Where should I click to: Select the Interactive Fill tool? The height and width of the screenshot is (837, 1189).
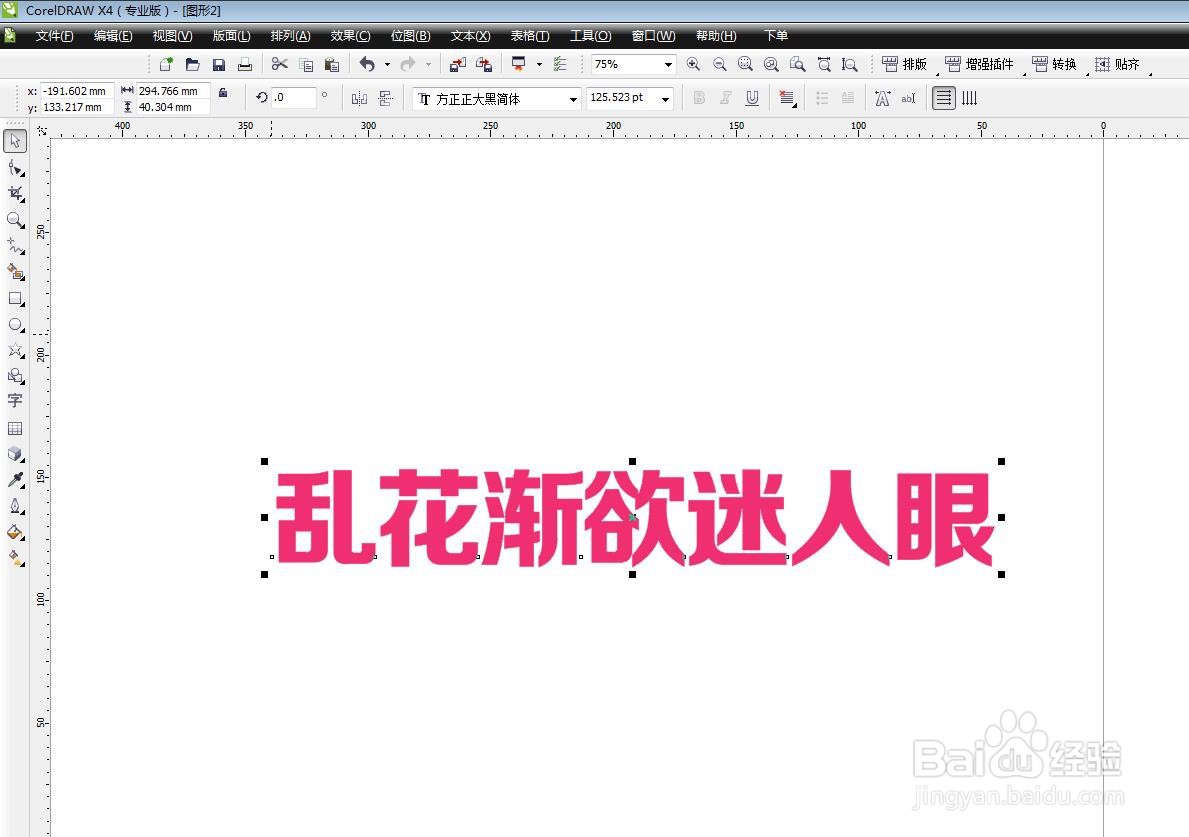coord(15,558)
